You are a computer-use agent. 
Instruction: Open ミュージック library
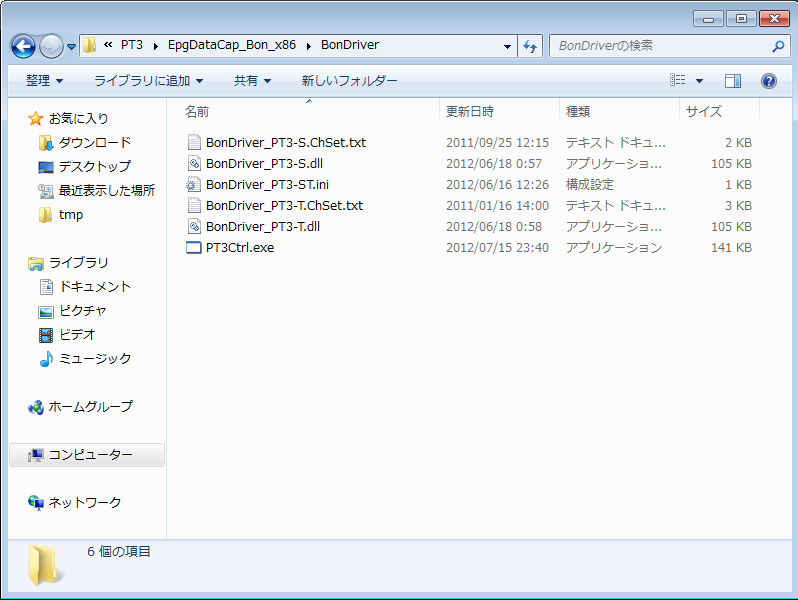click(x=95, y=358)
